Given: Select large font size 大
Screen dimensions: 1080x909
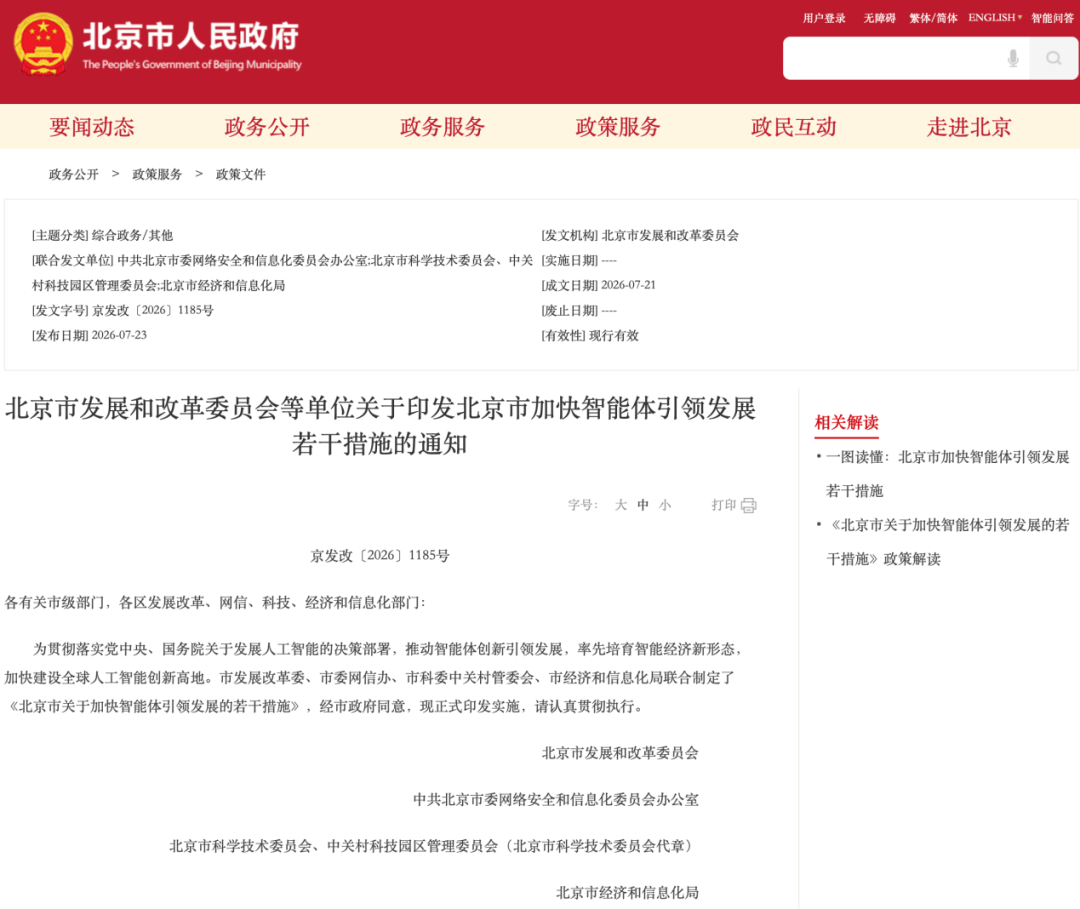Looking at the screenshot, I should (621, 505).
